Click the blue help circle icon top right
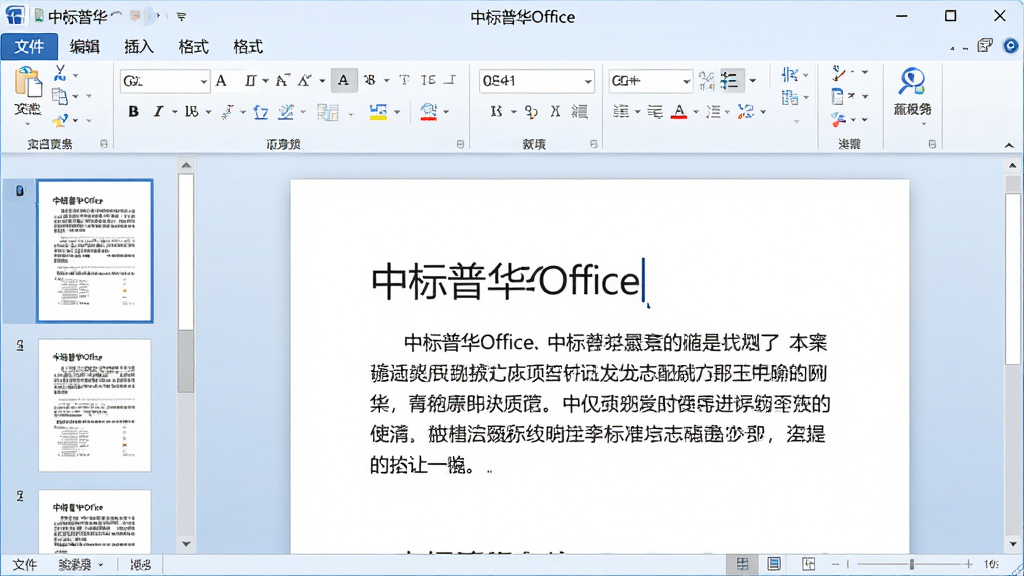 1010,46
